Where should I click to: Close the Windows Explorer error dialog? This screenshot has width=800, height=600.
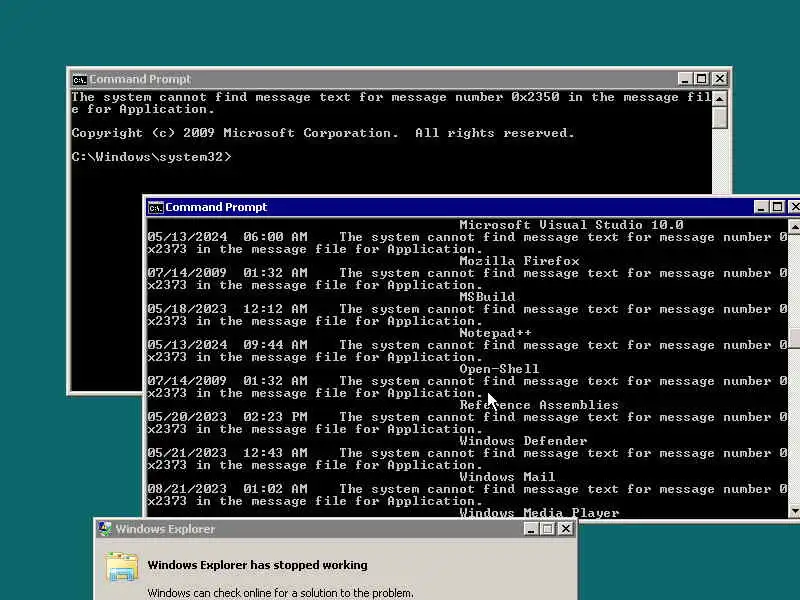566,529
